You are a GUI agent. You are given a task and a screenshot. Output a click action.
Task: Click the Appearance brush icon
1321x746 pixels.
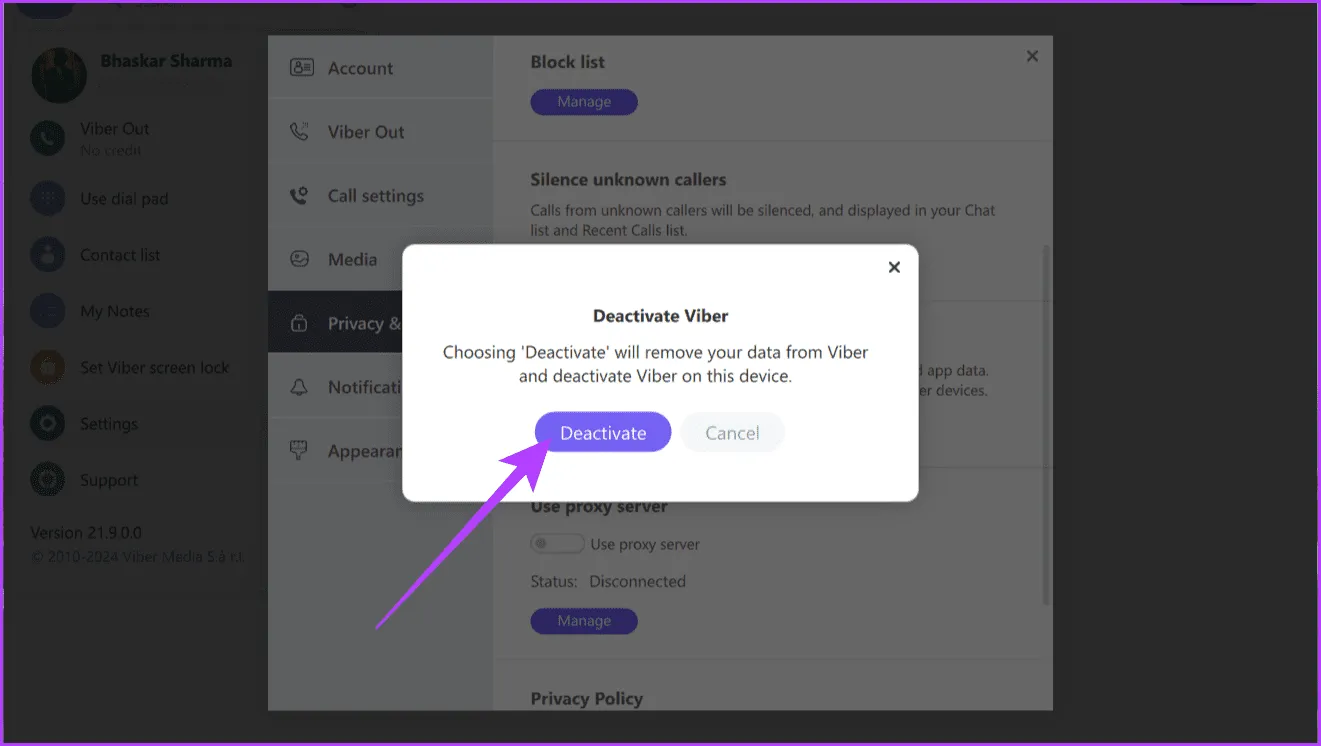(299, 451)
